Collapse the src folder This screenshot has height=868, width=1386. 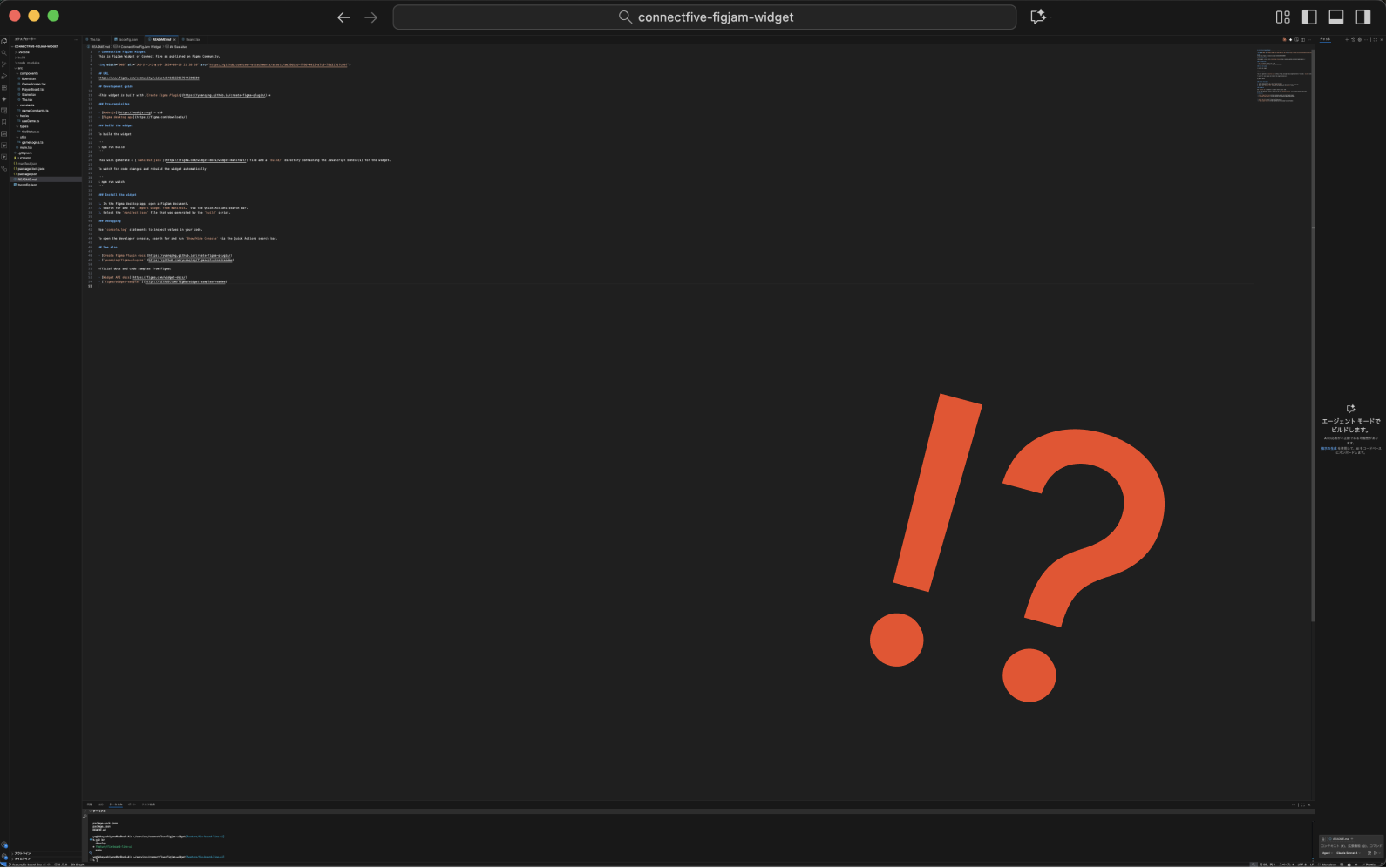pyautogui.click(x=20, y=68)
